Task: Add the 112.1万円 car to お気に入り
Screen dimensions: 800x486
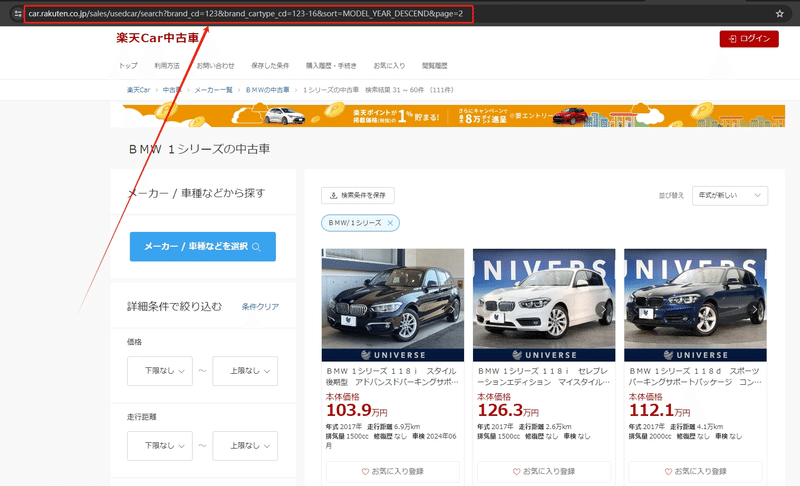Action: [x=695, y=472]
